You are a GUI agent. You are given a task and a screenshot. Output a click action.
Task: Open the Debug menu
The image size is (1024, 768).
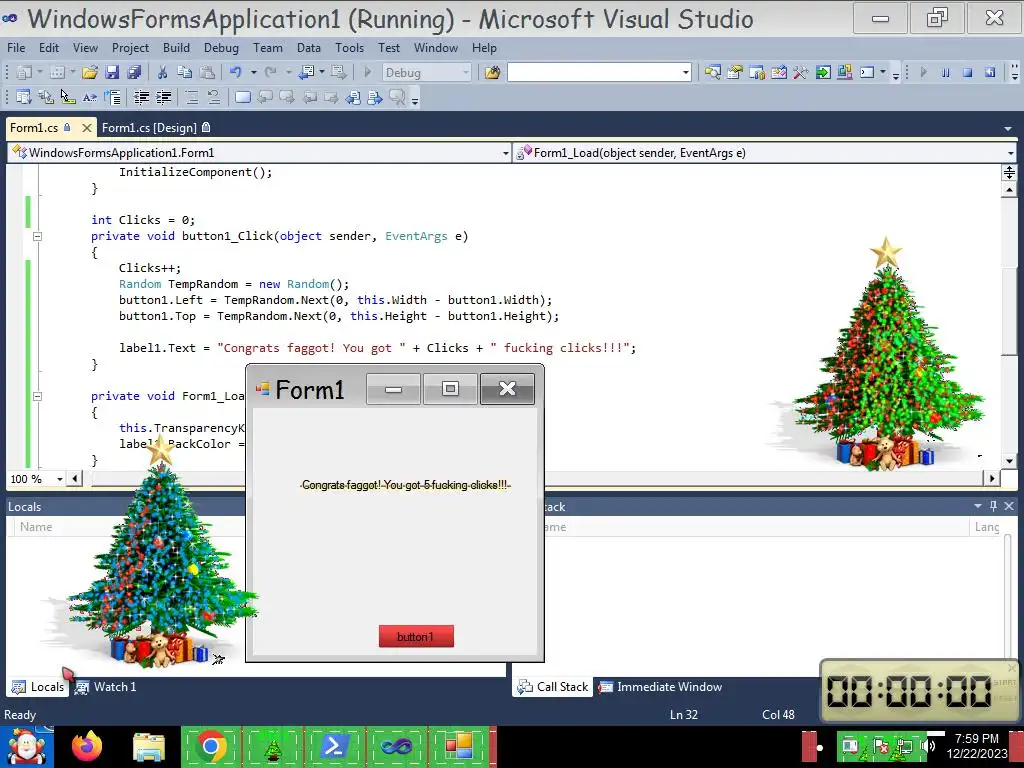point(221,48)
